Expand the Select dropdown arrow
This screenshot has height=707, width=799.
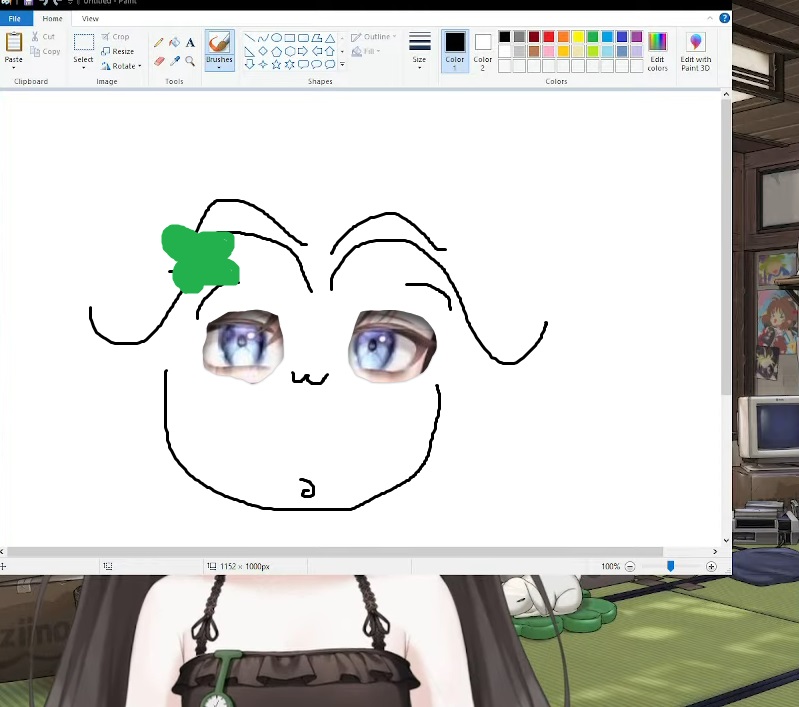click(x=84, y=68)
